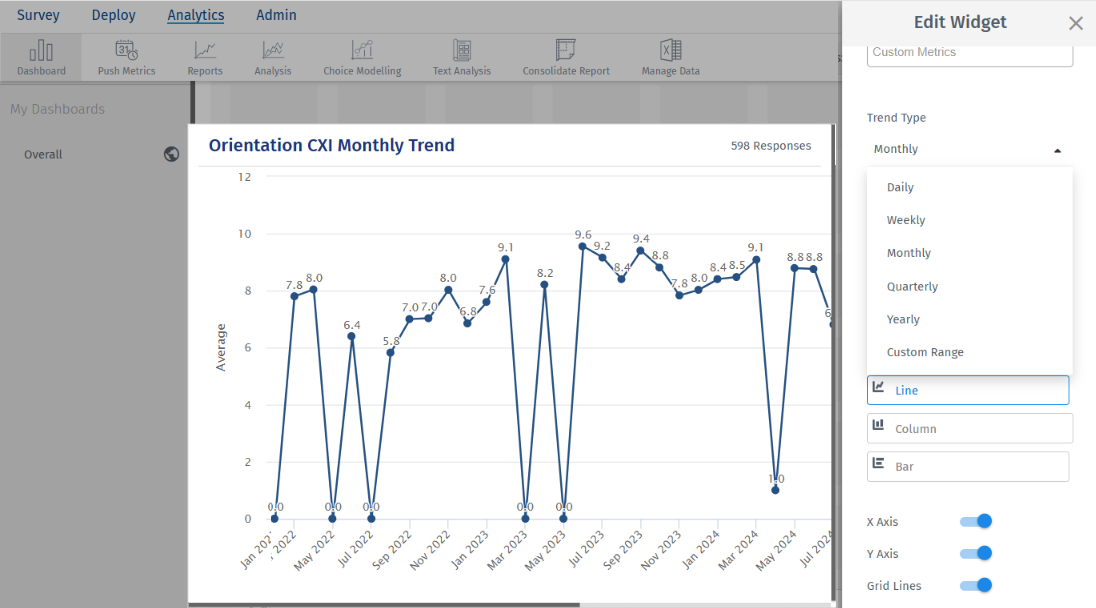The height and width of the screenshot is (608, 1096).
Task: Select the Column chart type button
Action: coord(969,428)
